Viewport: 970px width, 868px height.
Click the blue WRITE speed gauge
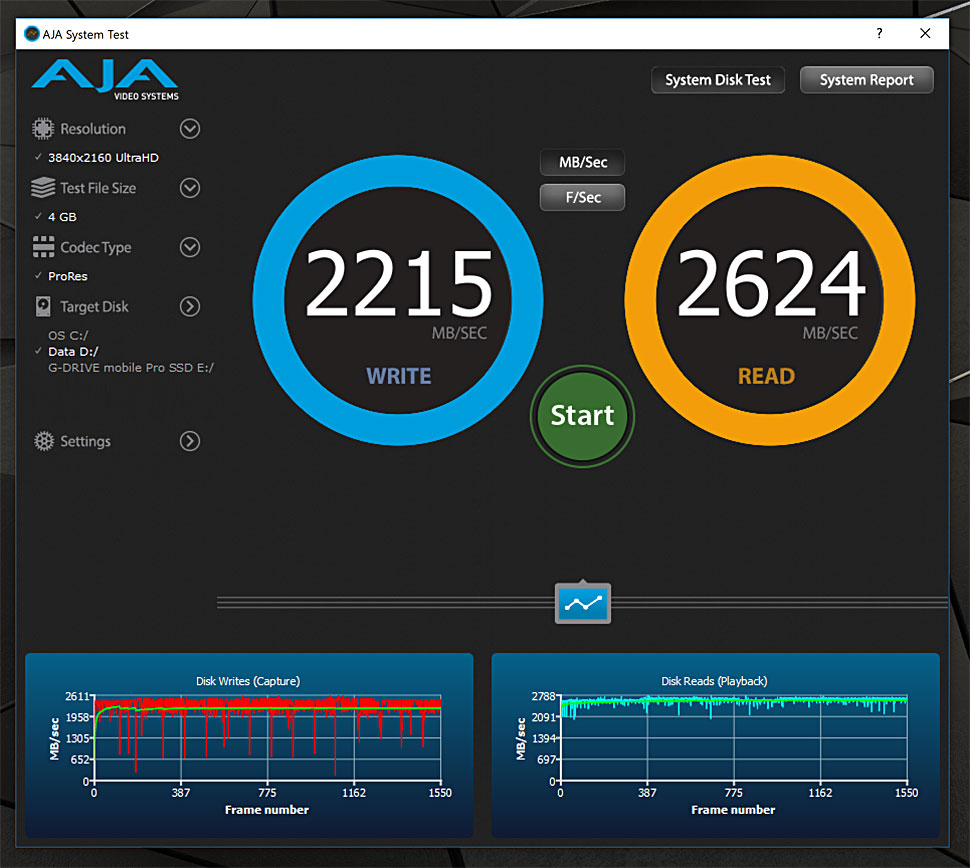coord(398,300)
